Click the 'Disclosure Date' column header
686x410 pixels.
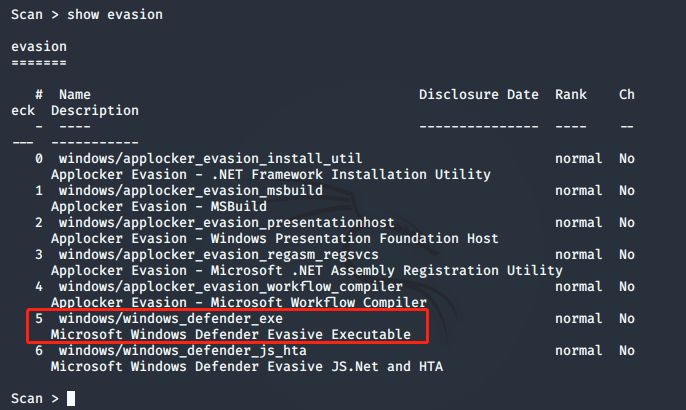(x=479, y=95)
